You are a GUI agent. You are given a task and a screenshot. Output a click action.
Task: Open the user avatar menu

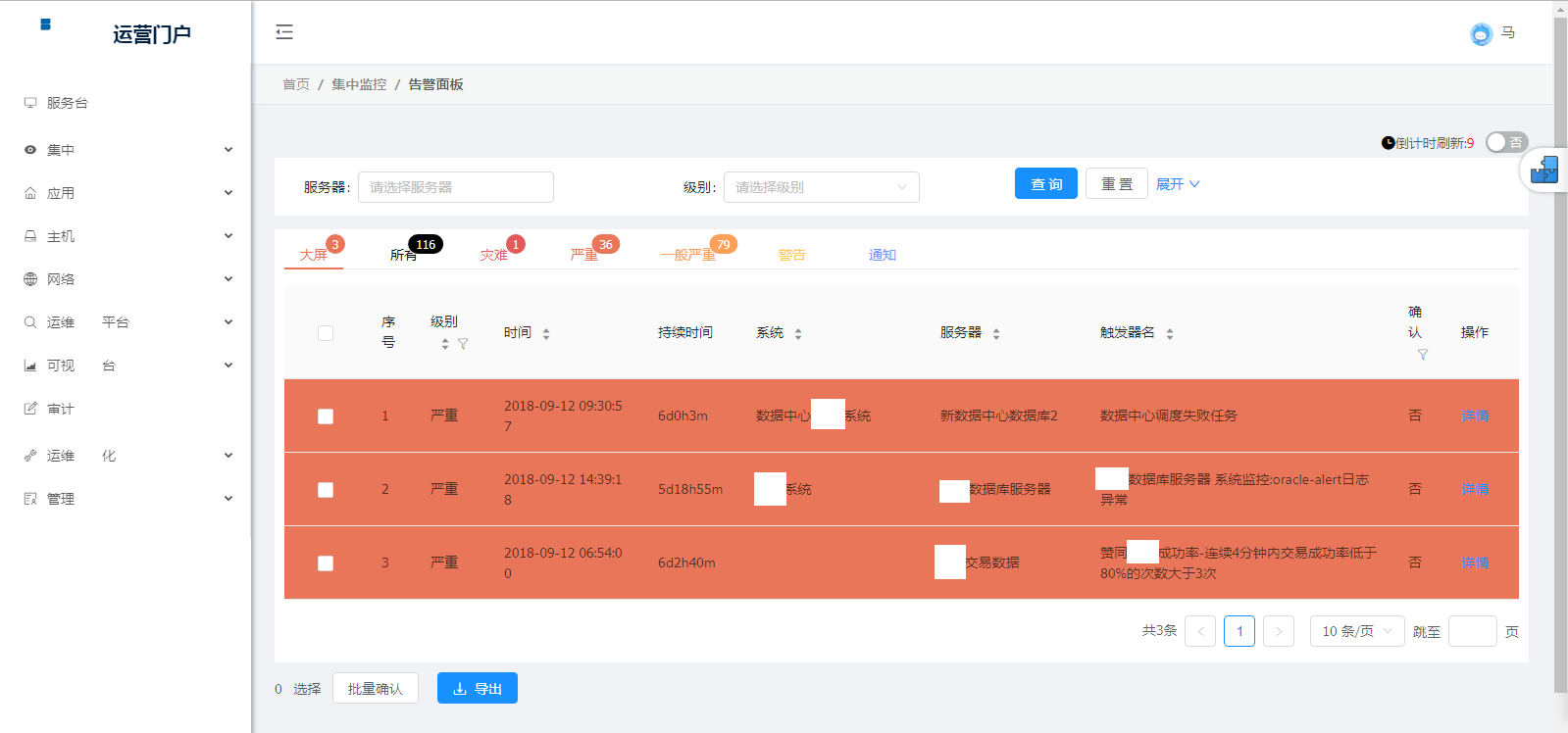coord(1481,34)
